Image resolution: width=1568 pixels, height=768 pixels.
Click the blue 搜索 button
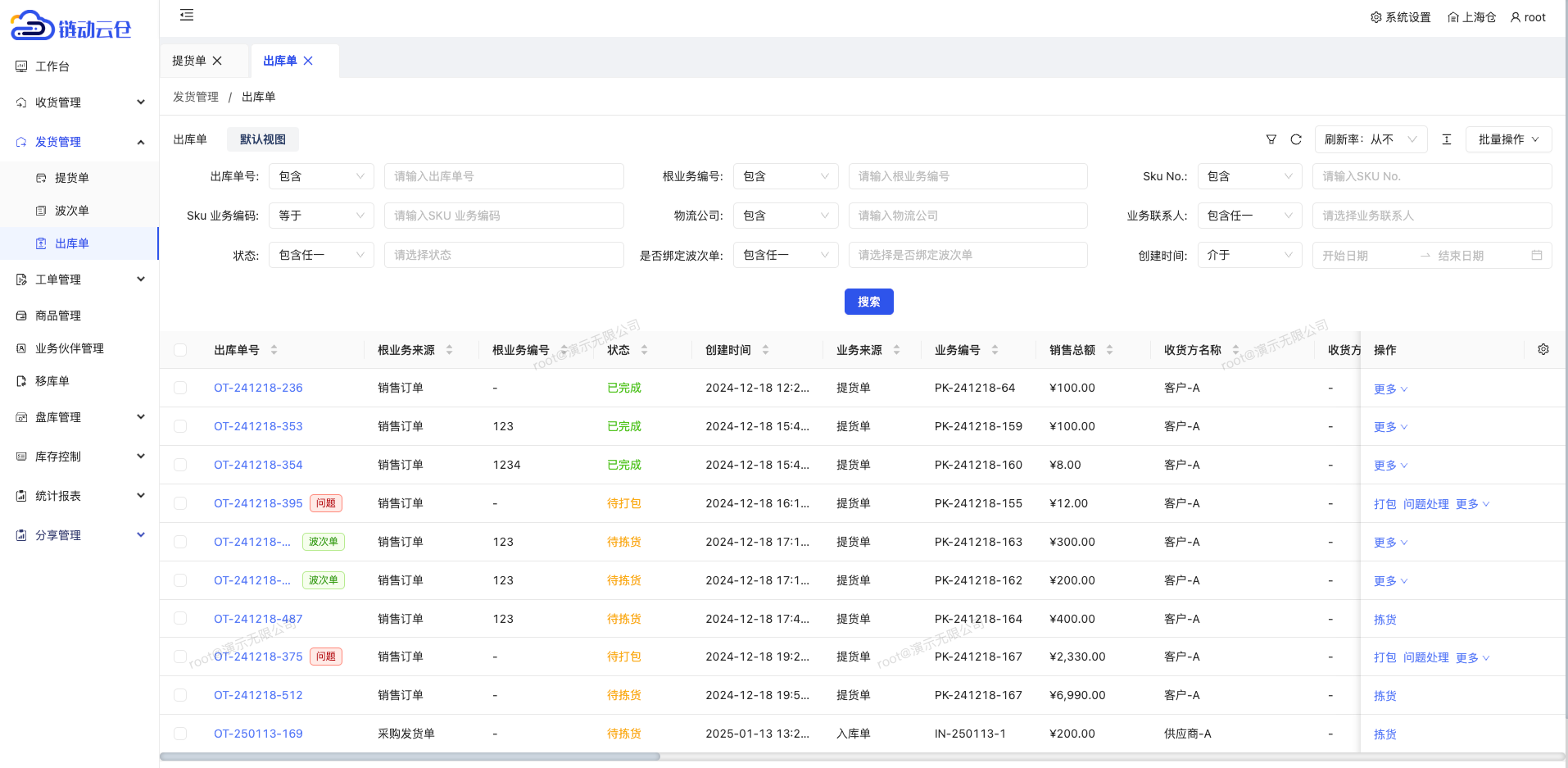[868, 302]
